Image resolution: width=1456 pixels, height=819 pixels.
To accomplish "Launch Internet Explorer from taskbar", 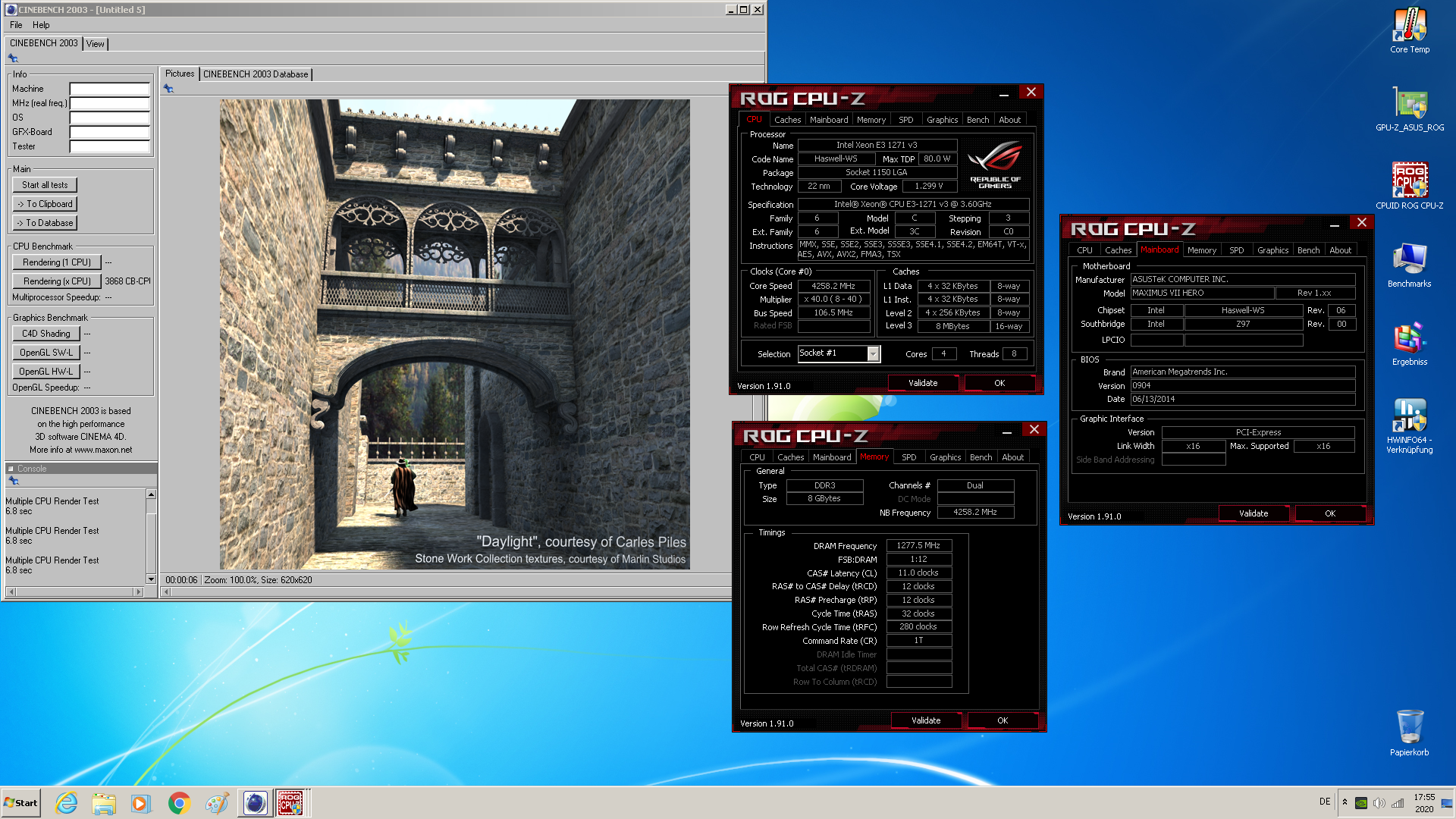I will 67,803.
